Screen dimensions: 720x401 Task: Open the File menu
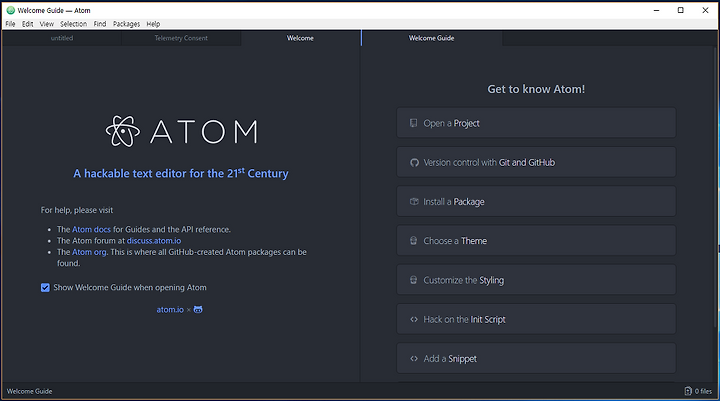(11, 24)
